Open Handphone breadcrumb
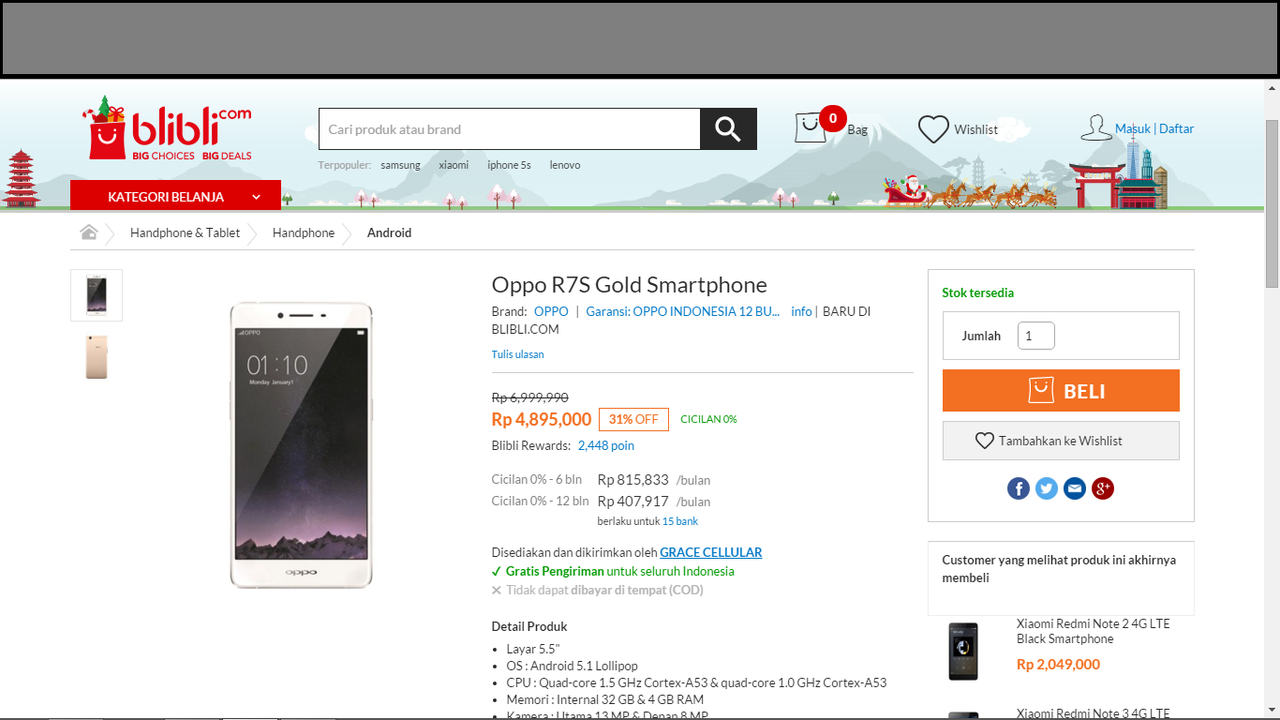Image resolution: width=1280 pixels, height=720 pixels. coord(303,233)
